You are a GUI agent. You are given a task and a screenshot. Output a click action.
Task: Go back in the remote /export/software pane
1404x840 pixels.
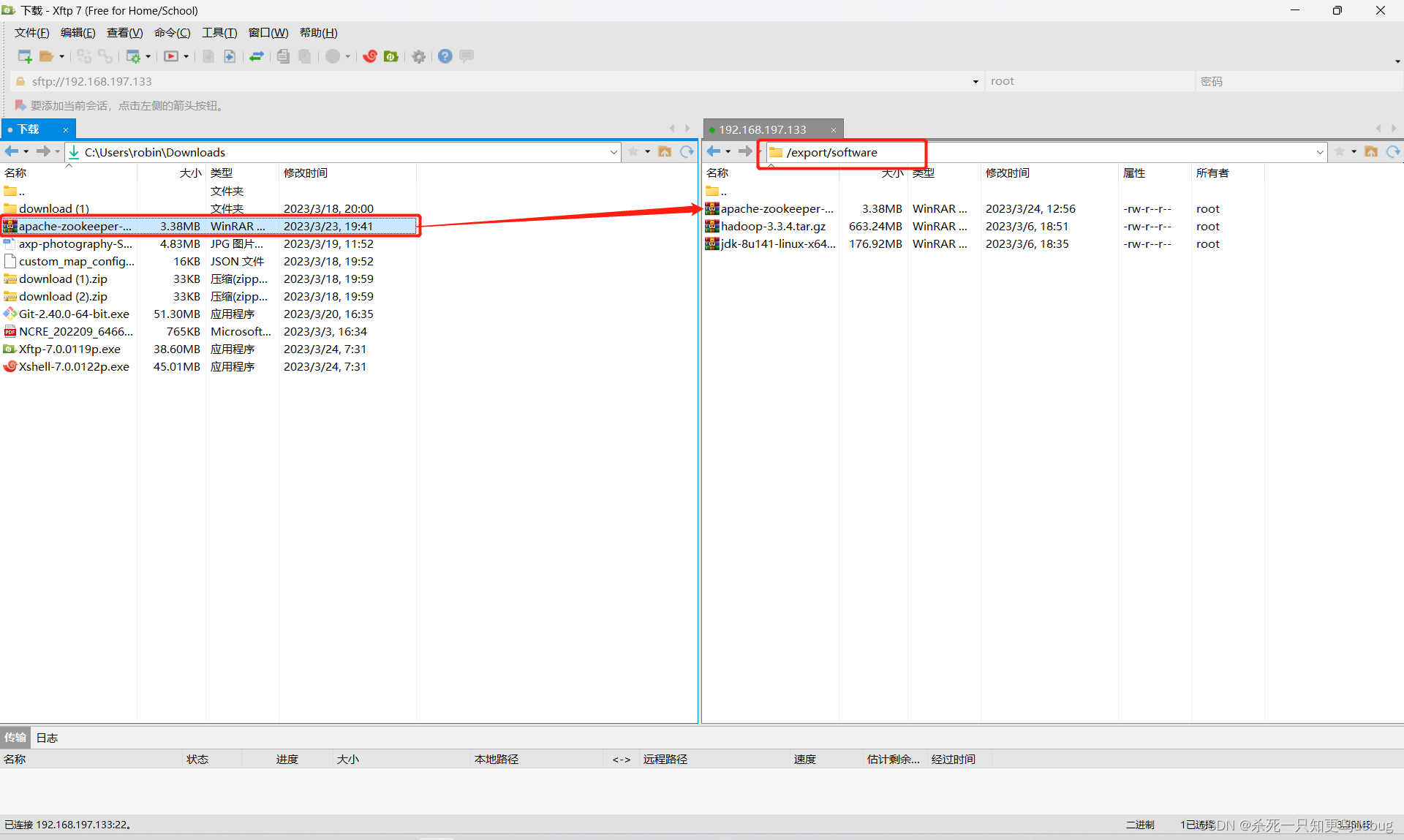714,151
